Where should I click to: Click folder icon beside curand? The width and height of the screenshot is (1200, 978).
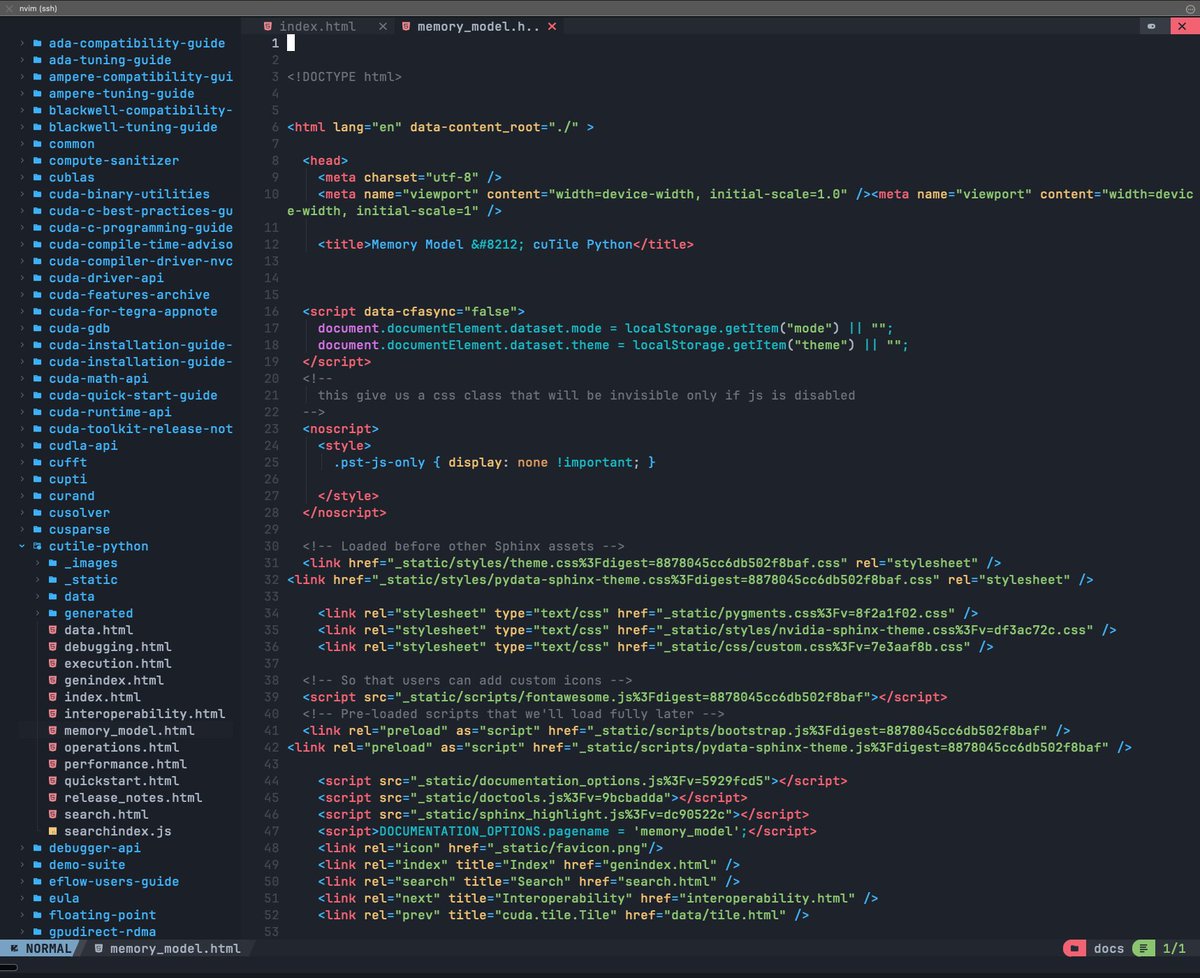point(37,496)
